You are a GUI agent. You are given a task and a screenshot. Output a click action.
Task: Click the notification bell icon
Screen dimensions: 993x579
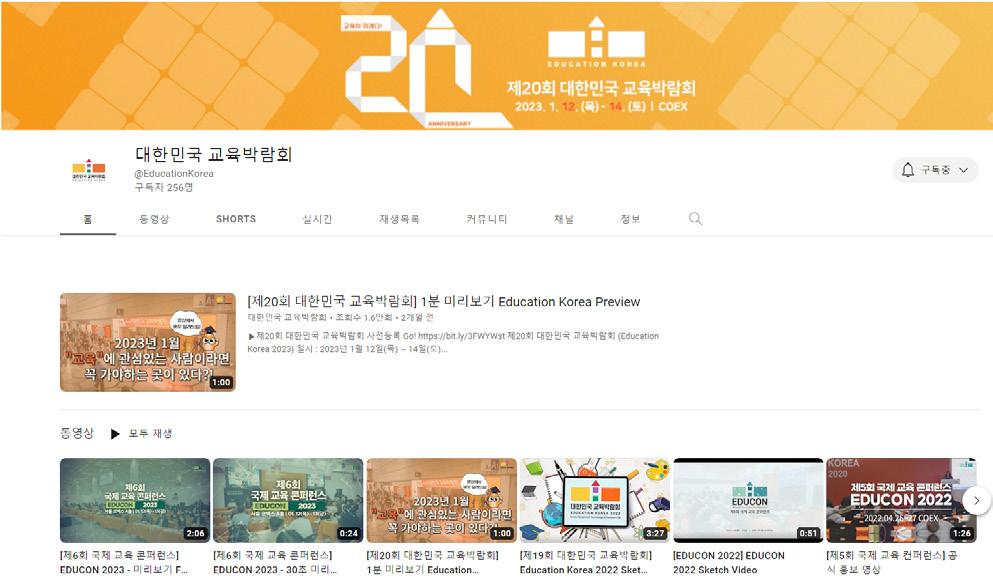[x=908, y=170]
